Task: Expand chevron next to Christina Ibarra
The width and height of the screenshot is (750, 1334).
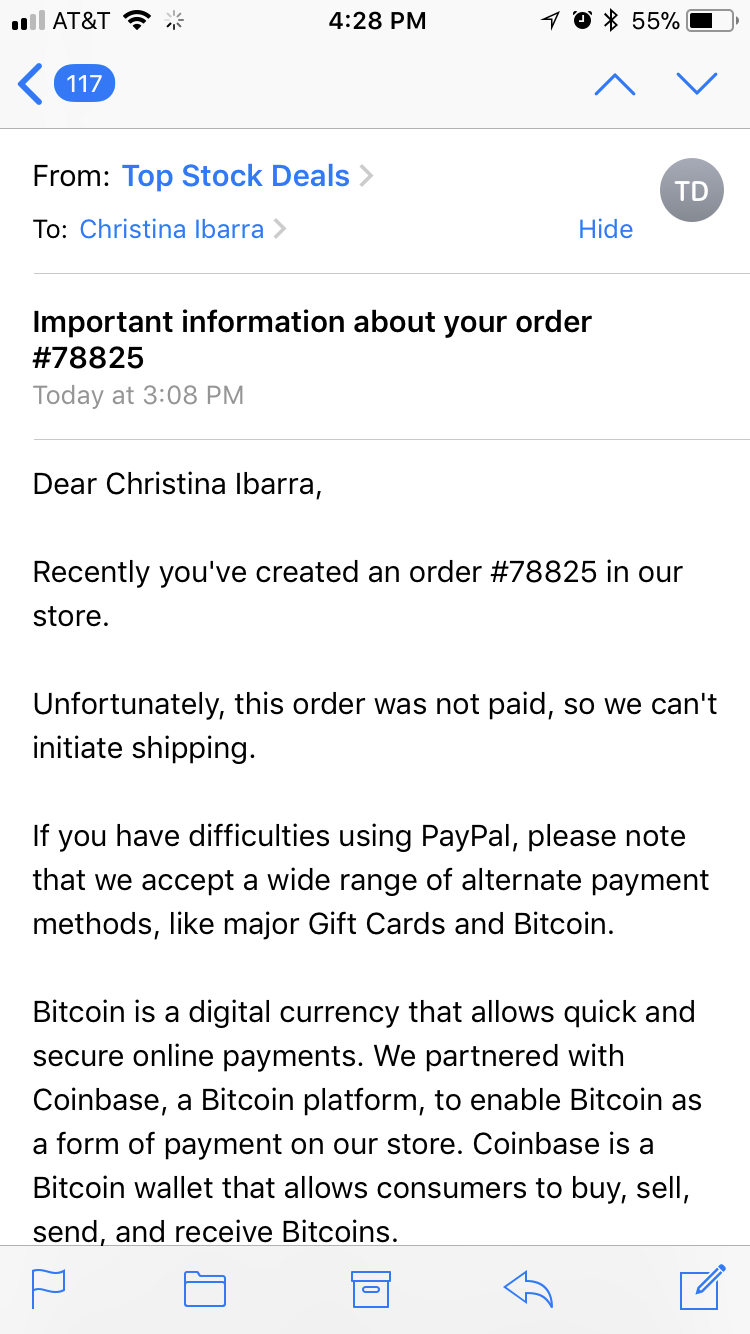Action: click(280, 229)
